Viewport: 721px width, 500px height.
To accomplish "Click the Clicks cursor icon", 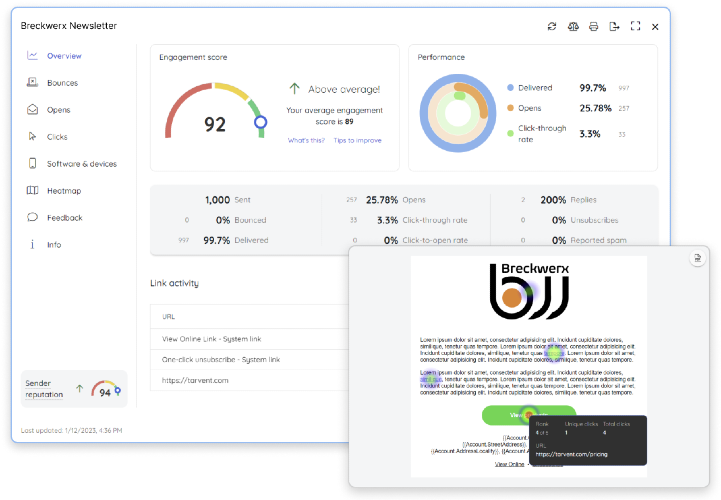I will 32,136.
